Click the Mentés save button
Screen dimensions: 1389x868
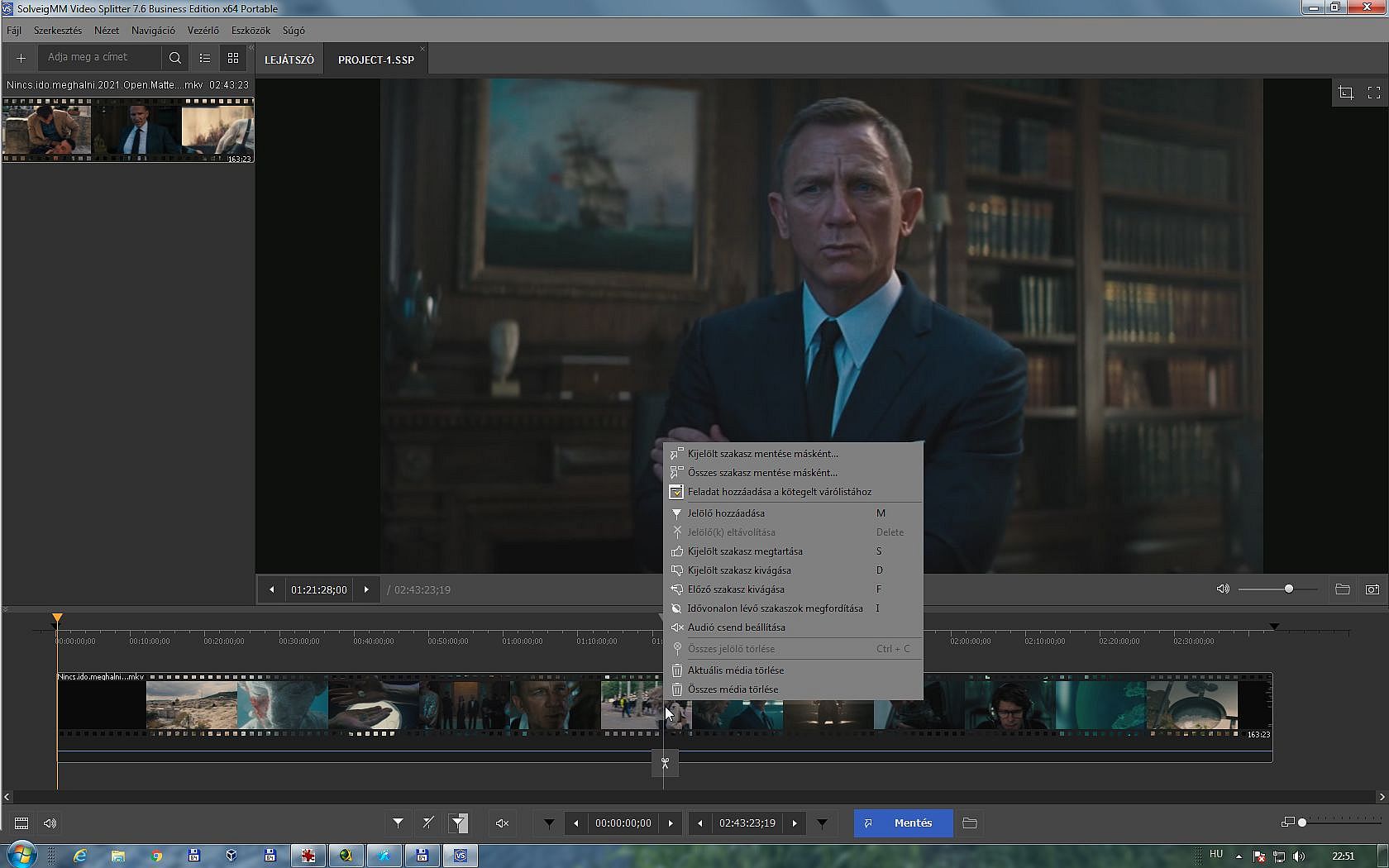click(x=903, y=823)
